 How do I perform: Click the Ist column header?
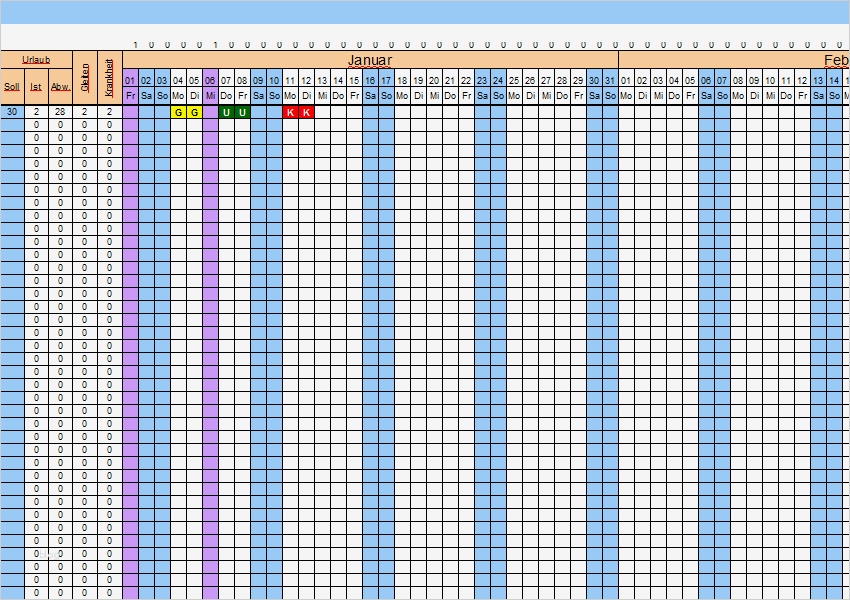37,84
